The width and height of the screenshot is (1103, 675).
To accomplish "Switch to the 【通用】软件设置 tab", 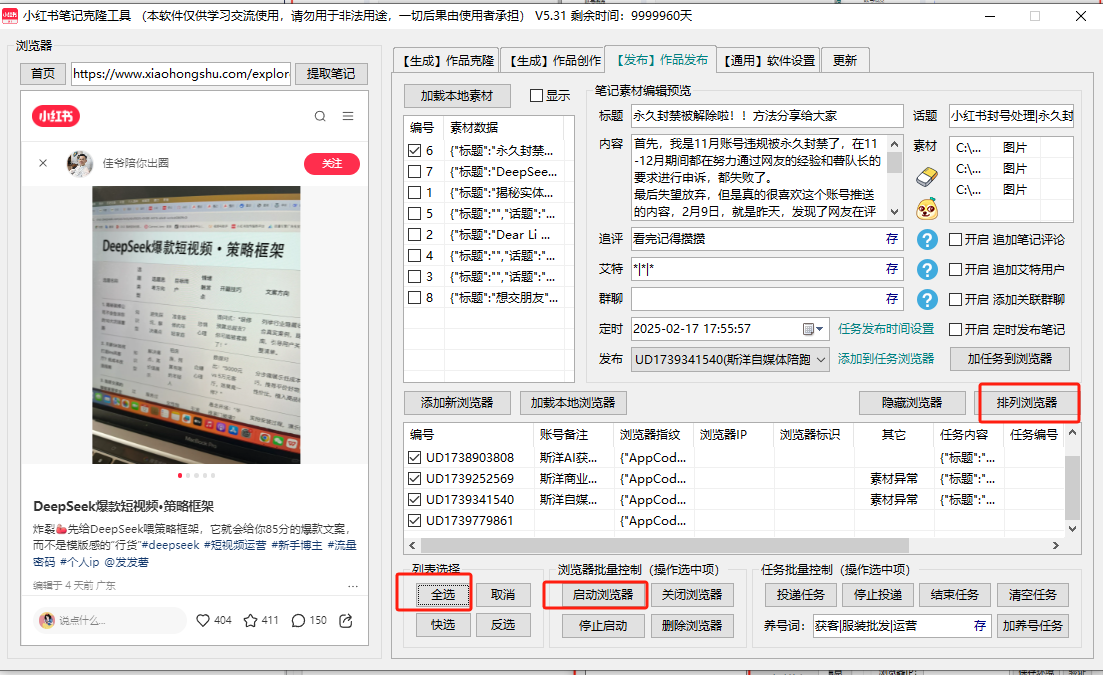I will pos(768,60).
